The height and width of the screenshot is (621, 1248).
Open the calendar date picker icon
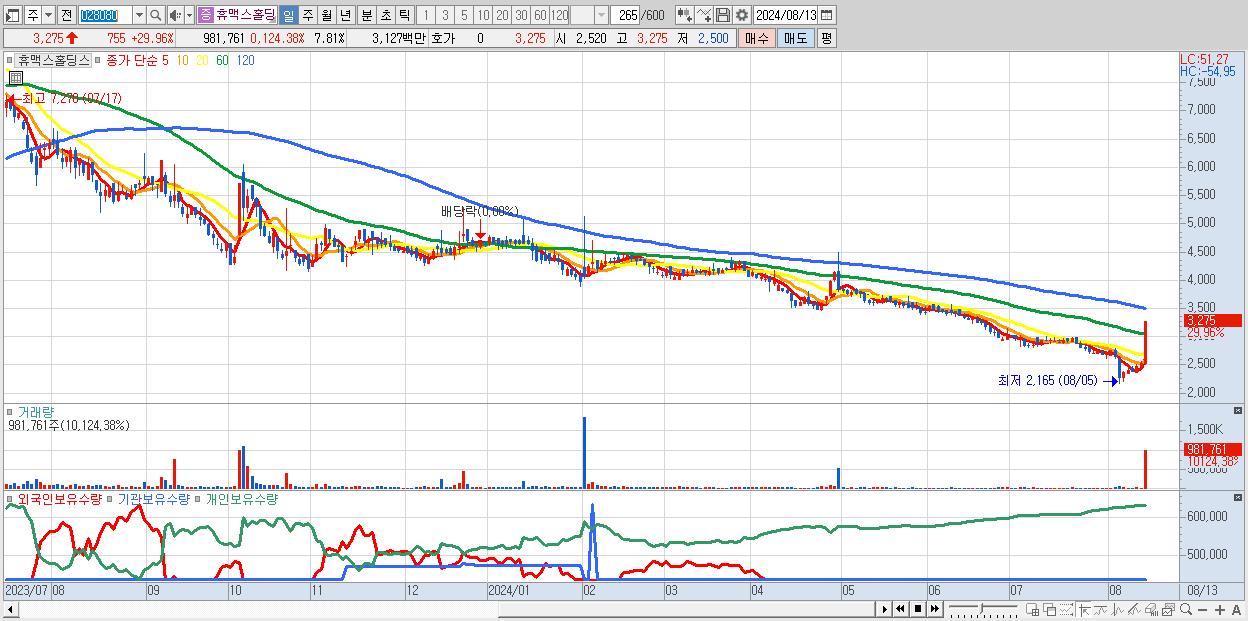828,15
